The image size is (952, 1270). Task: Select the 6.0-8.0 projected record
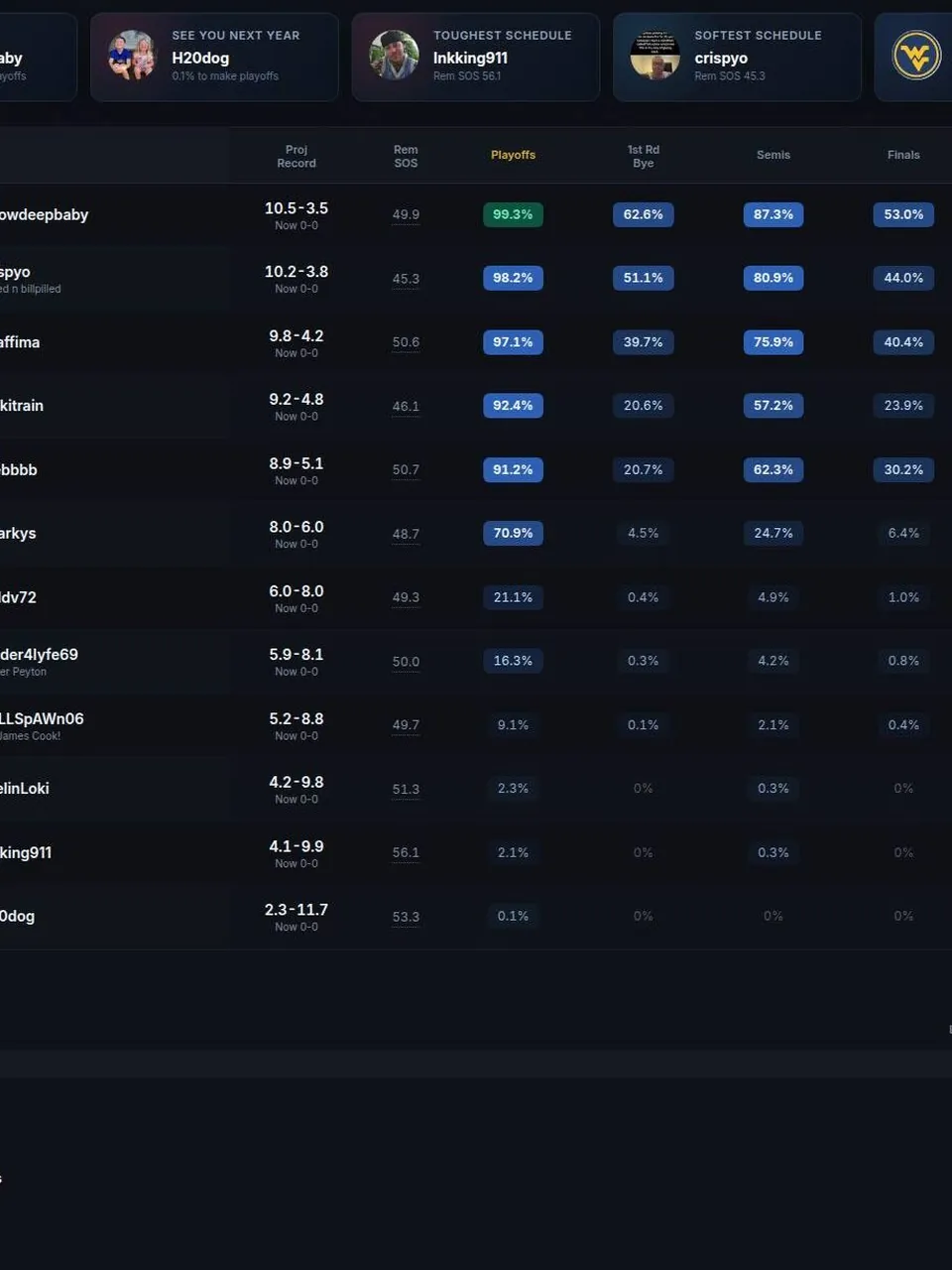[x=297, y=591]
